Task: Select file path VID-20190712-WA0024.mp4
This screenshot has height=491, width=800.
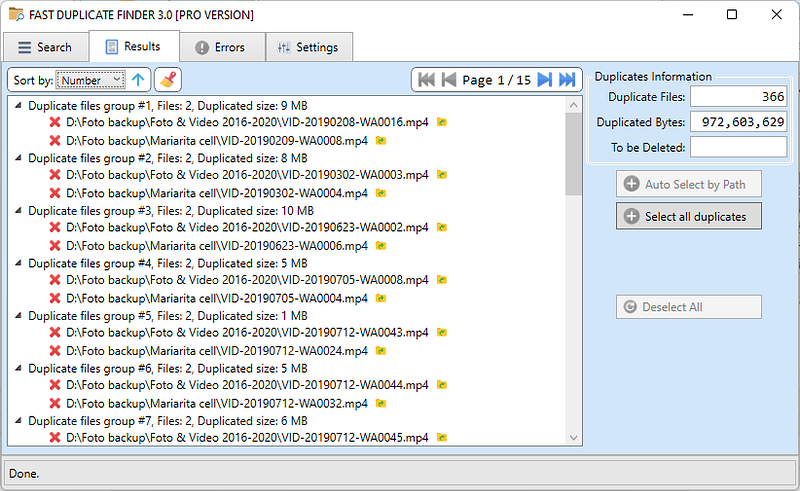Action: pyautogui.click(x=217, y=351)
